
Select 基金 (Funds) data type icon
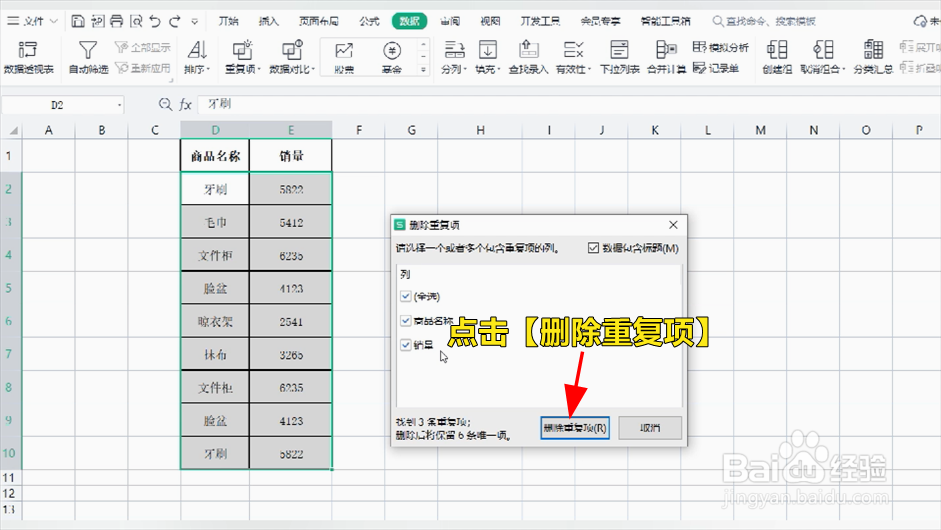pos(392,57)
